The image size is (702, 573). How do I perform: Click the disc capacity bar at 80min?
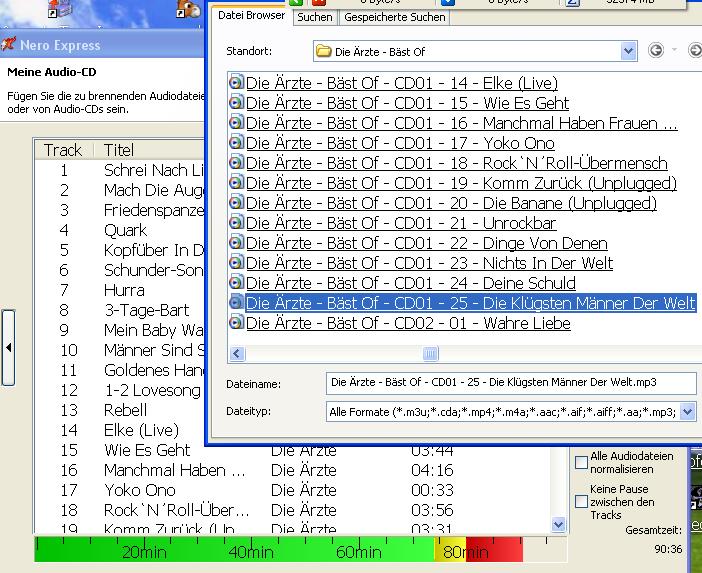tap(466, 552)
